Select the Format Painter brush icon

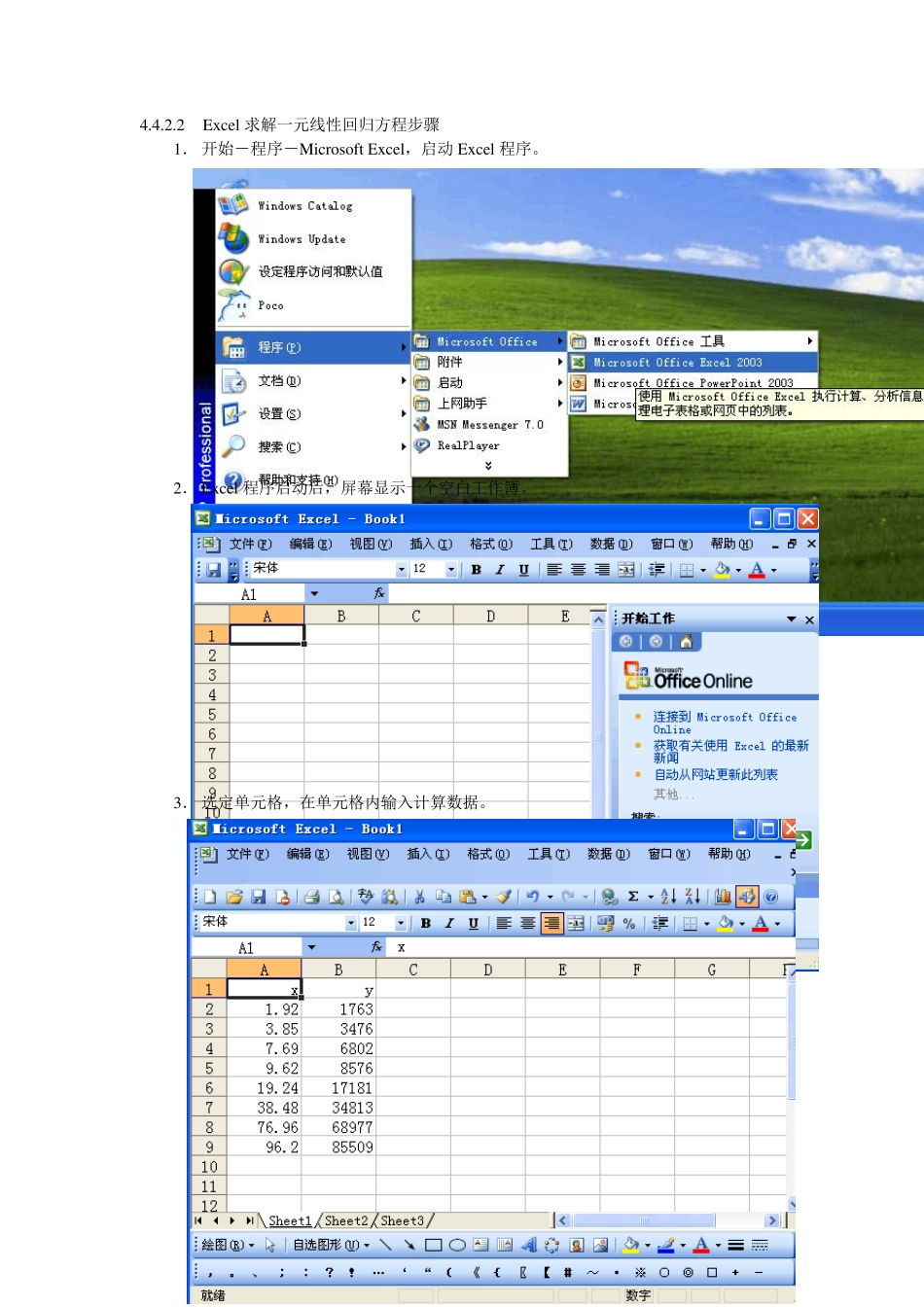pyautogui.click(x=503, y=897)
